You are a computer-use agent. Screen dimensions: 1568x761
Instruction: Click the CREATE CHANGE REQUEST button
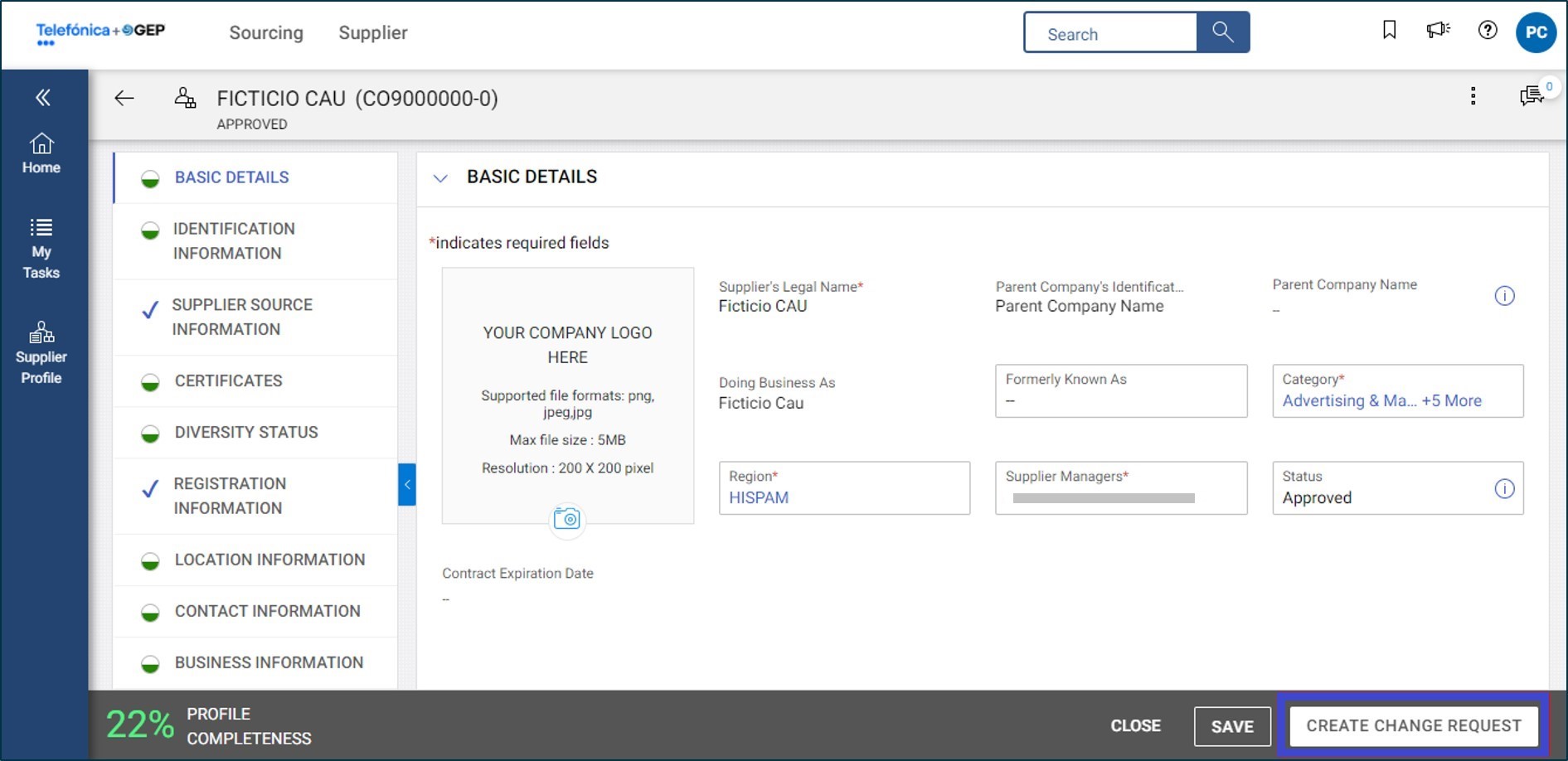click(x=1413, y=725)
